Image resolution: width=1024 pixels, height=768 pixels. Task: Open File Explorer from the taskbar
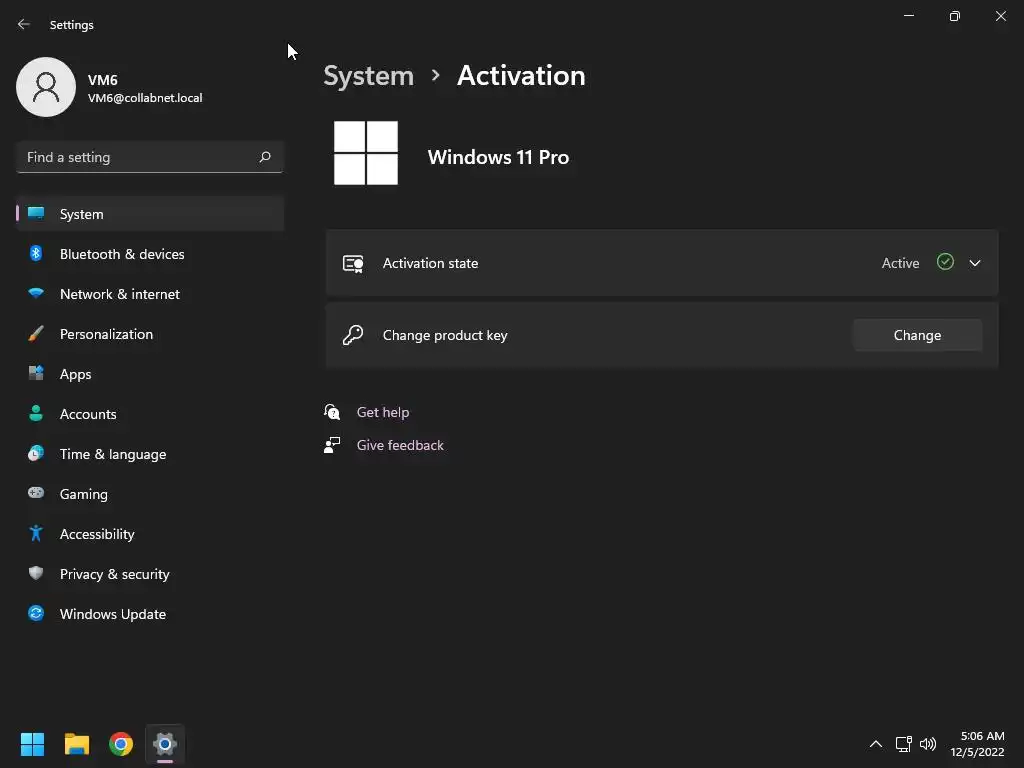tap(77, 744)
